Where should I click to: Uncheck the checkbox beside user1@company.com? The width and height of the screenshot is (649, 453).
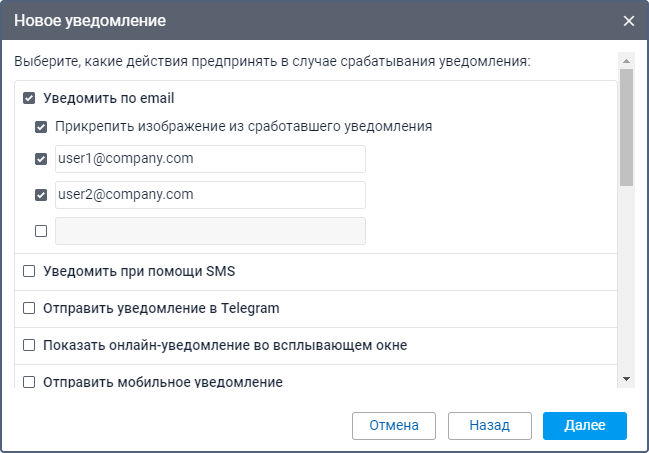41,159
